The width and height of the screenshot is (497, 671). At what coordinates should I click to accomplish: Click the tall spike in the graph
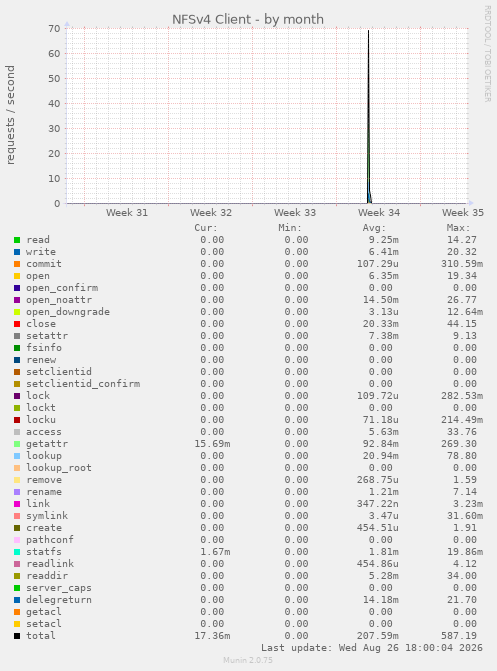369,116
